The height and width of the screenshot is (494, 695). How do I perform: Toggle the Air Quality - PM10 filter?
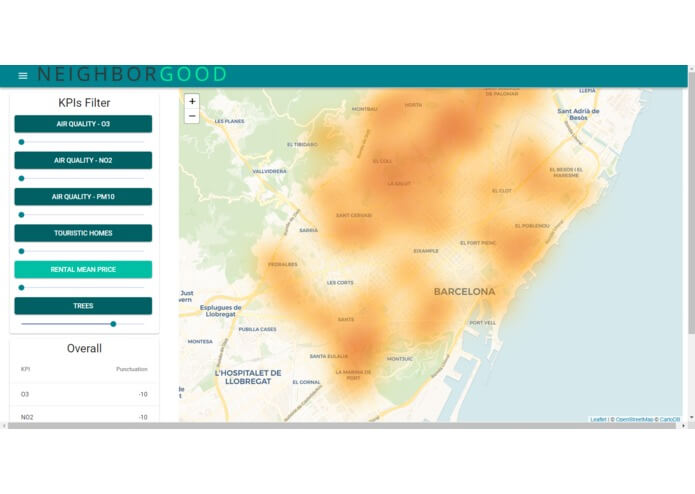coord(83,197)
